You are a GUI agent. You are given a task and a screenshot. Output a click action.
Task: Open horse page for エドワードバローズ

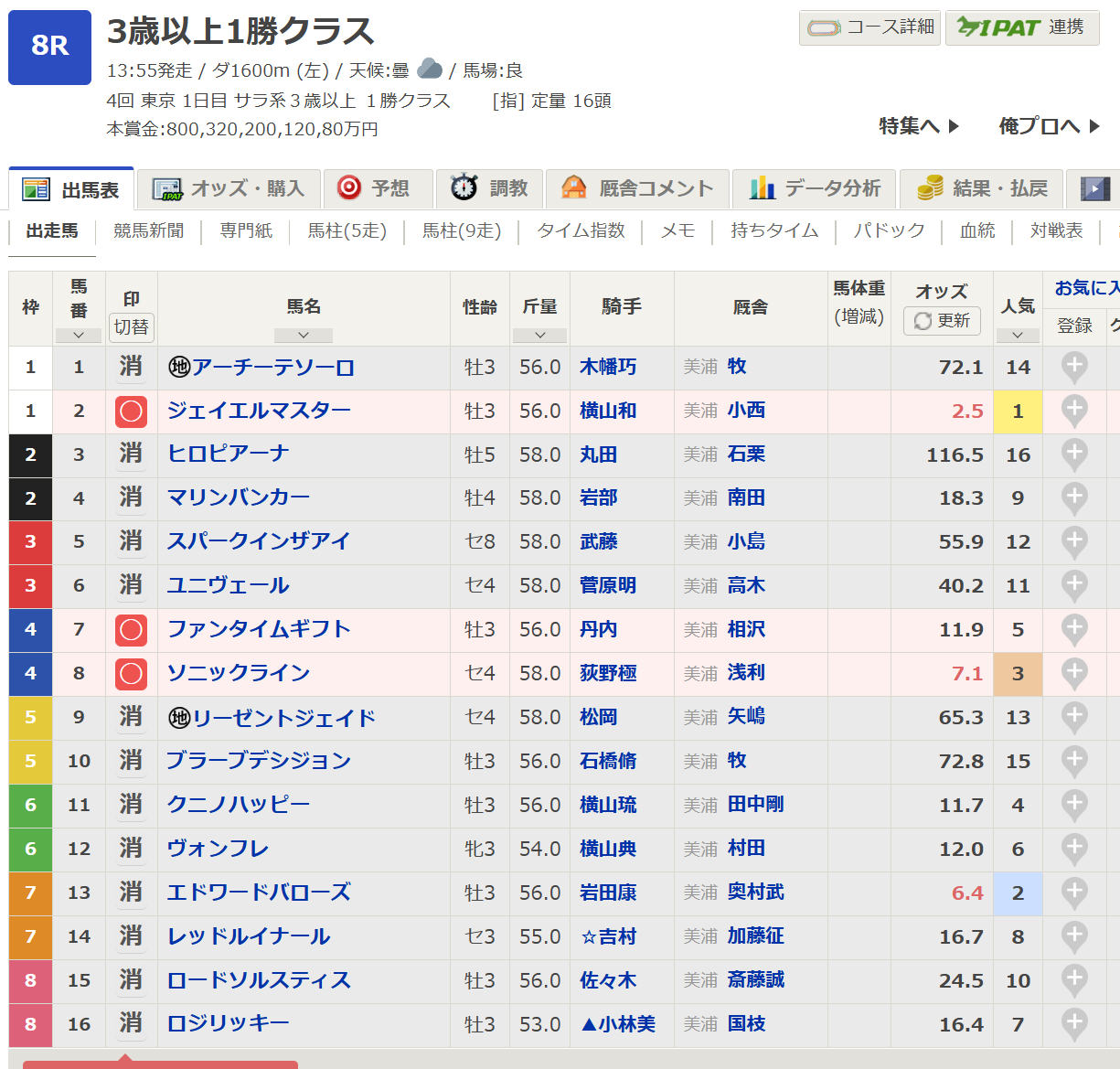pos(259,893)
